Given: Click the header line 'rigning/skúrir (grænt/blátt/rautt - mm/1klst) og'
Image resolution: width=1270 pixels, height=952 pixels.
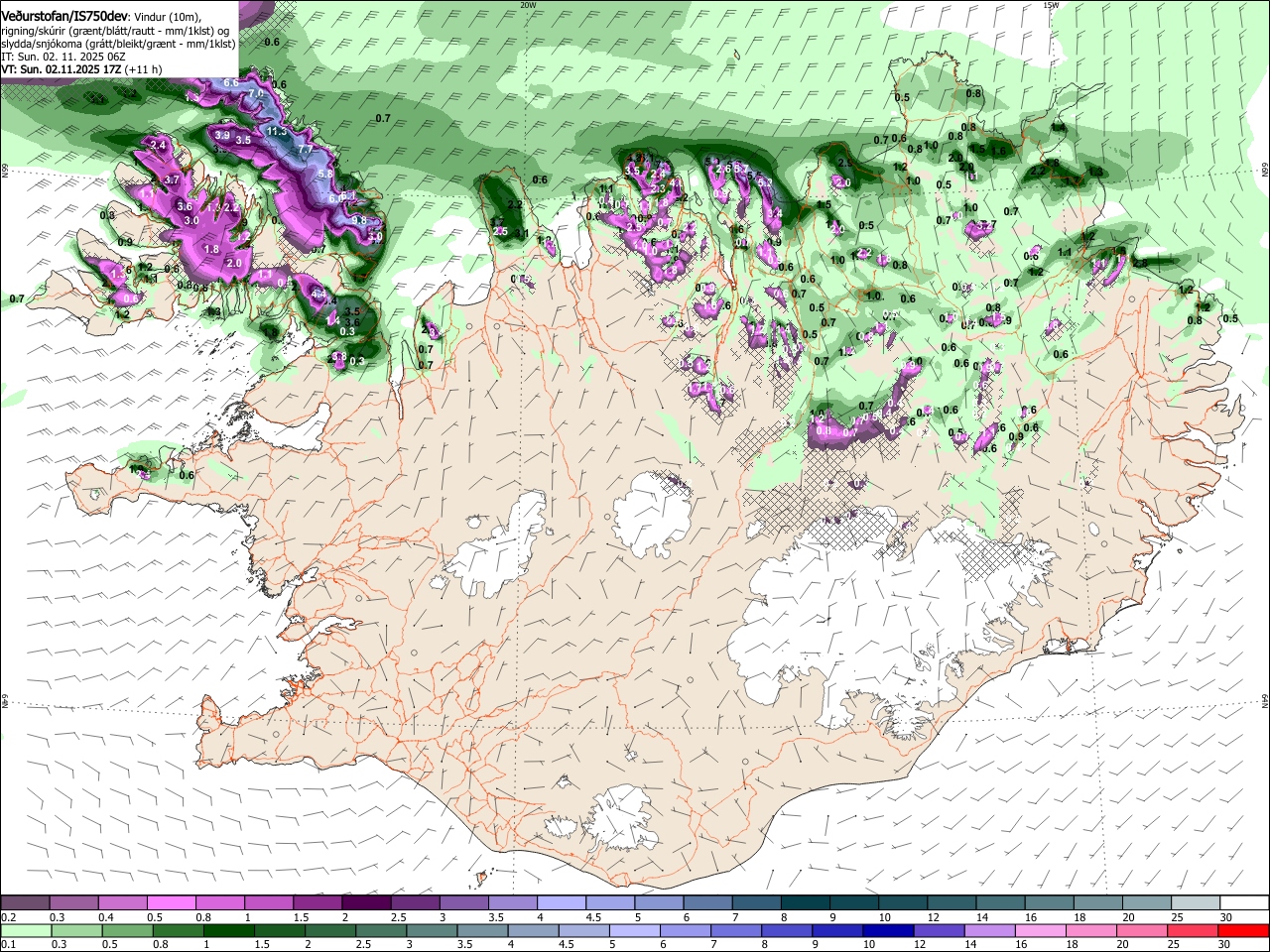Looking at the screenshot, I should [x=116, y=31].
